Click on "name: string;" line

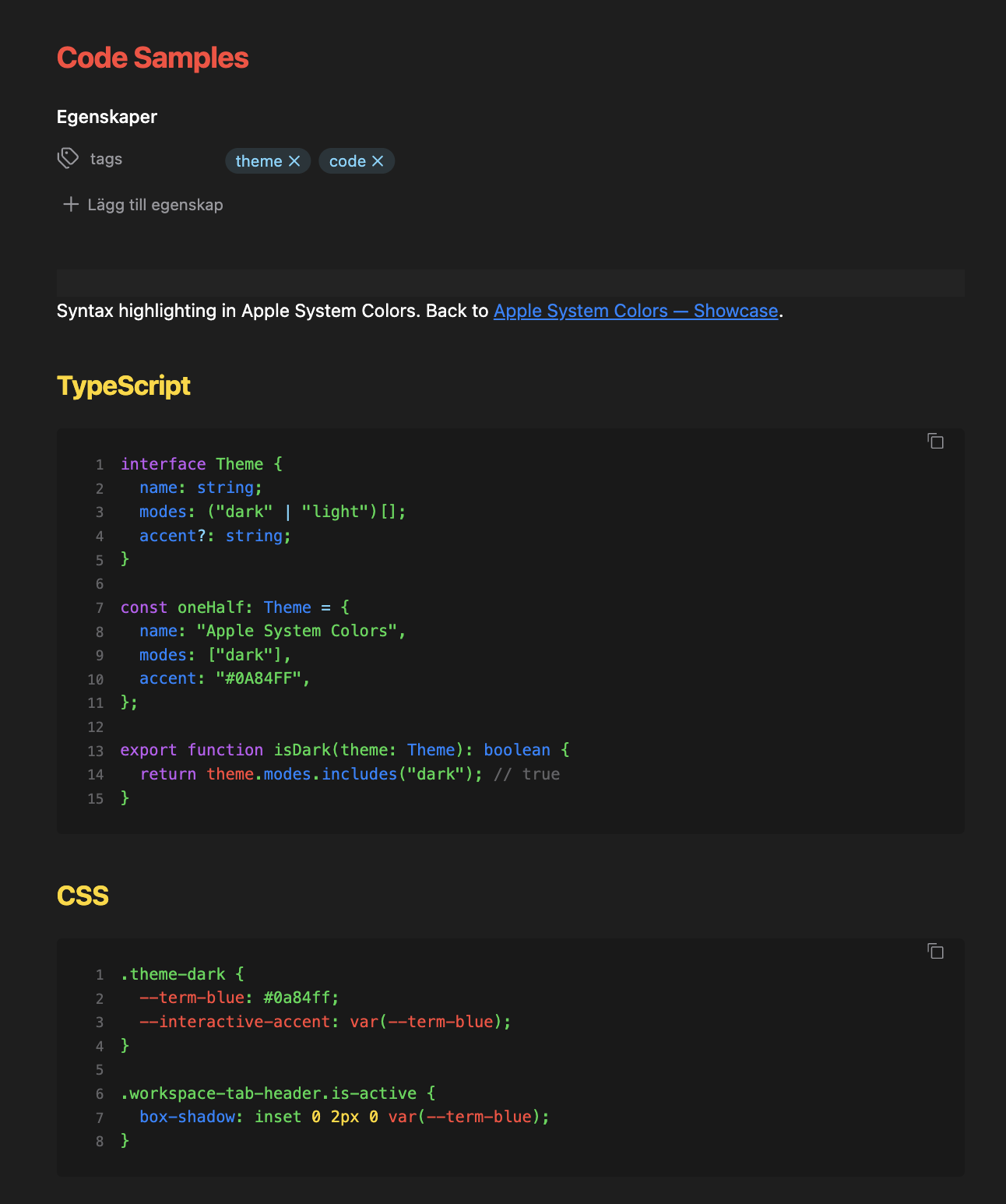coord(201,488)
